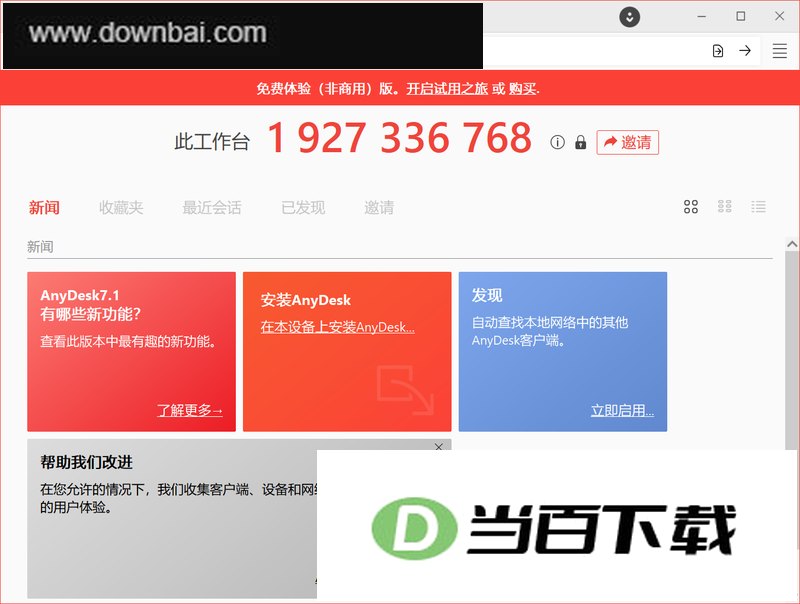Switch to list view
Image resolution: width=800 pixels, height=604 pixels.
click(x=758, y=206)
